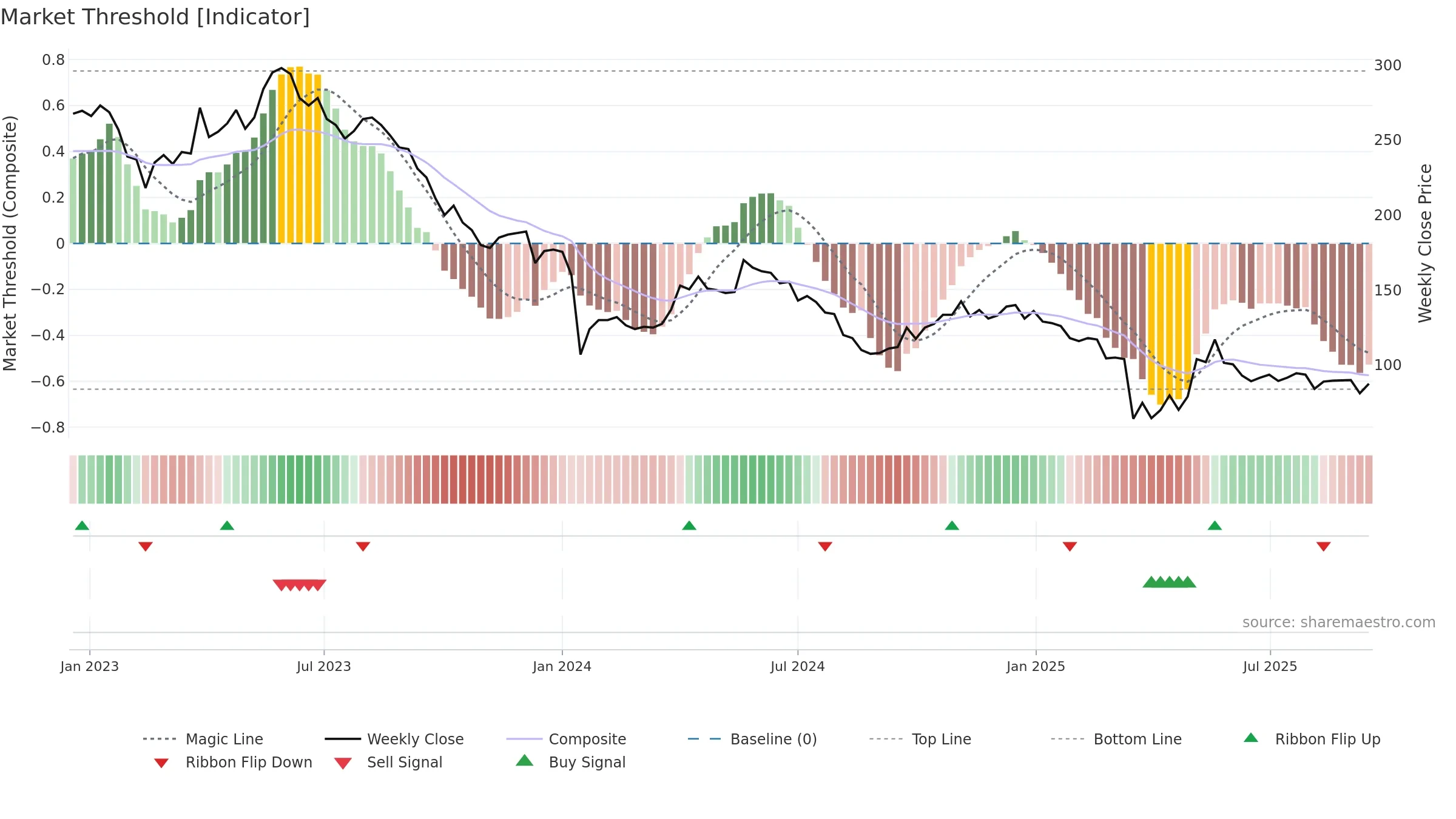Click the Weekly Close Price axis label

[1425, 243]
